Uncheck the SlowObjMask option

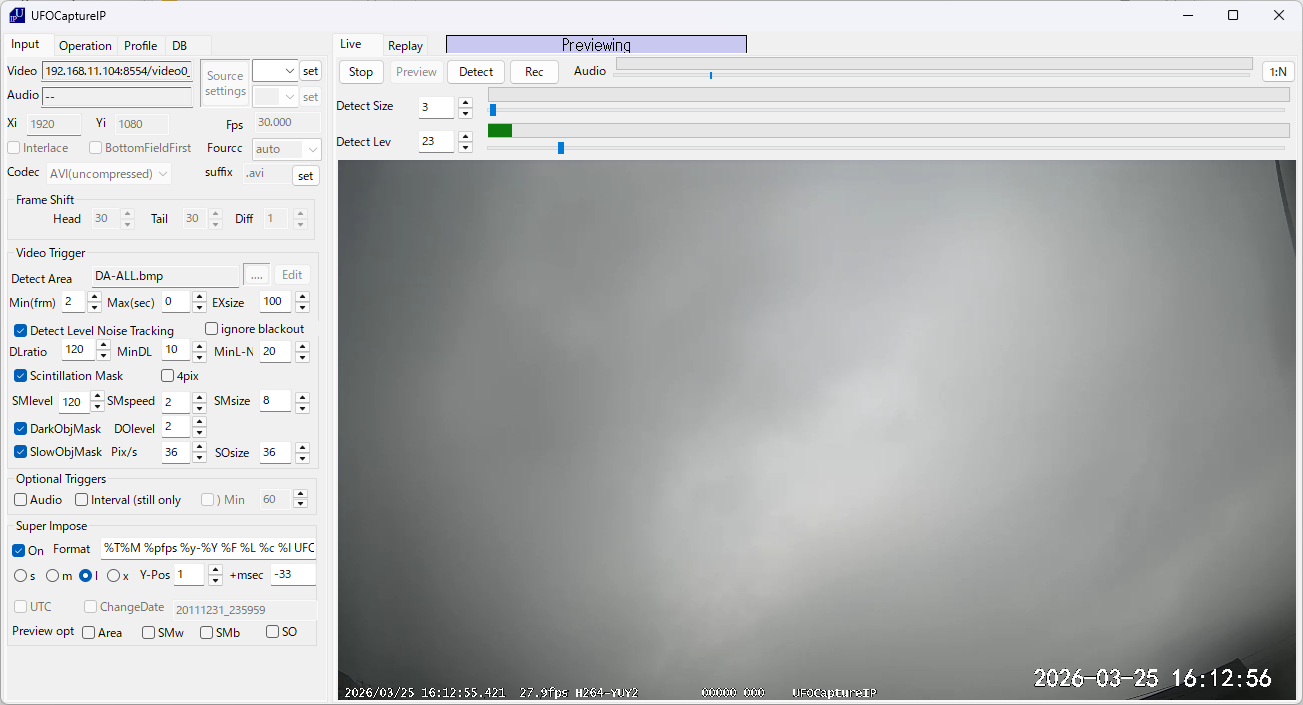pyautogui.click(x=21, y=452)
